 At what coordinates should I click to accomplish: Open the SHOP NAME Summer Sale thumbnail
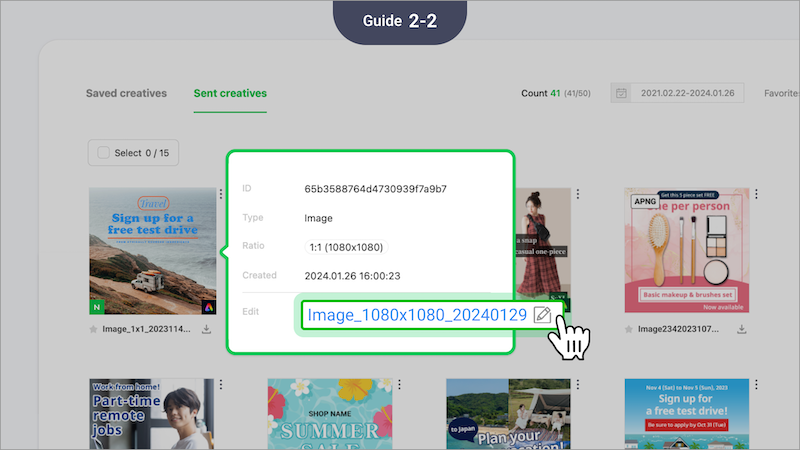(330, 414)
